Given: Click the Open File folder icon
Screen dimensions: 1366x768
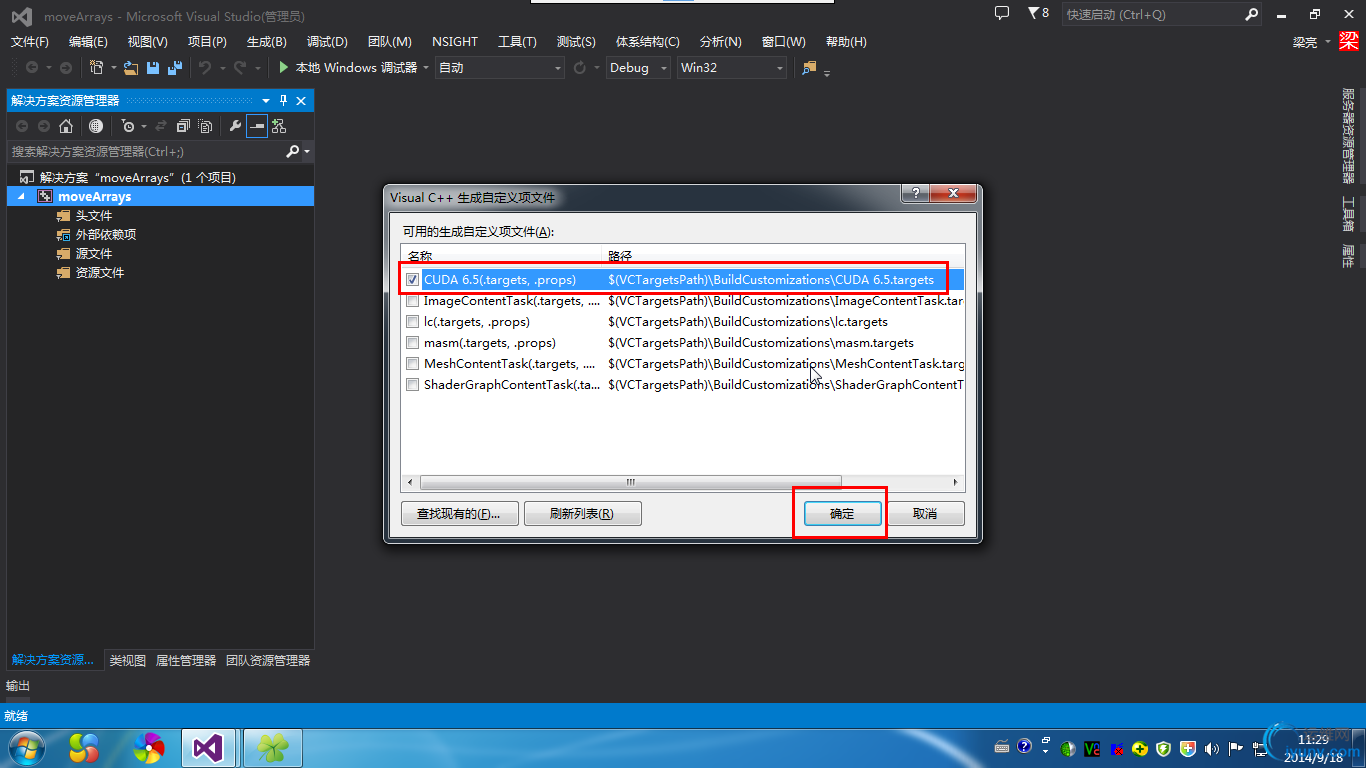Looking at the screenshot, I should 131,67.
